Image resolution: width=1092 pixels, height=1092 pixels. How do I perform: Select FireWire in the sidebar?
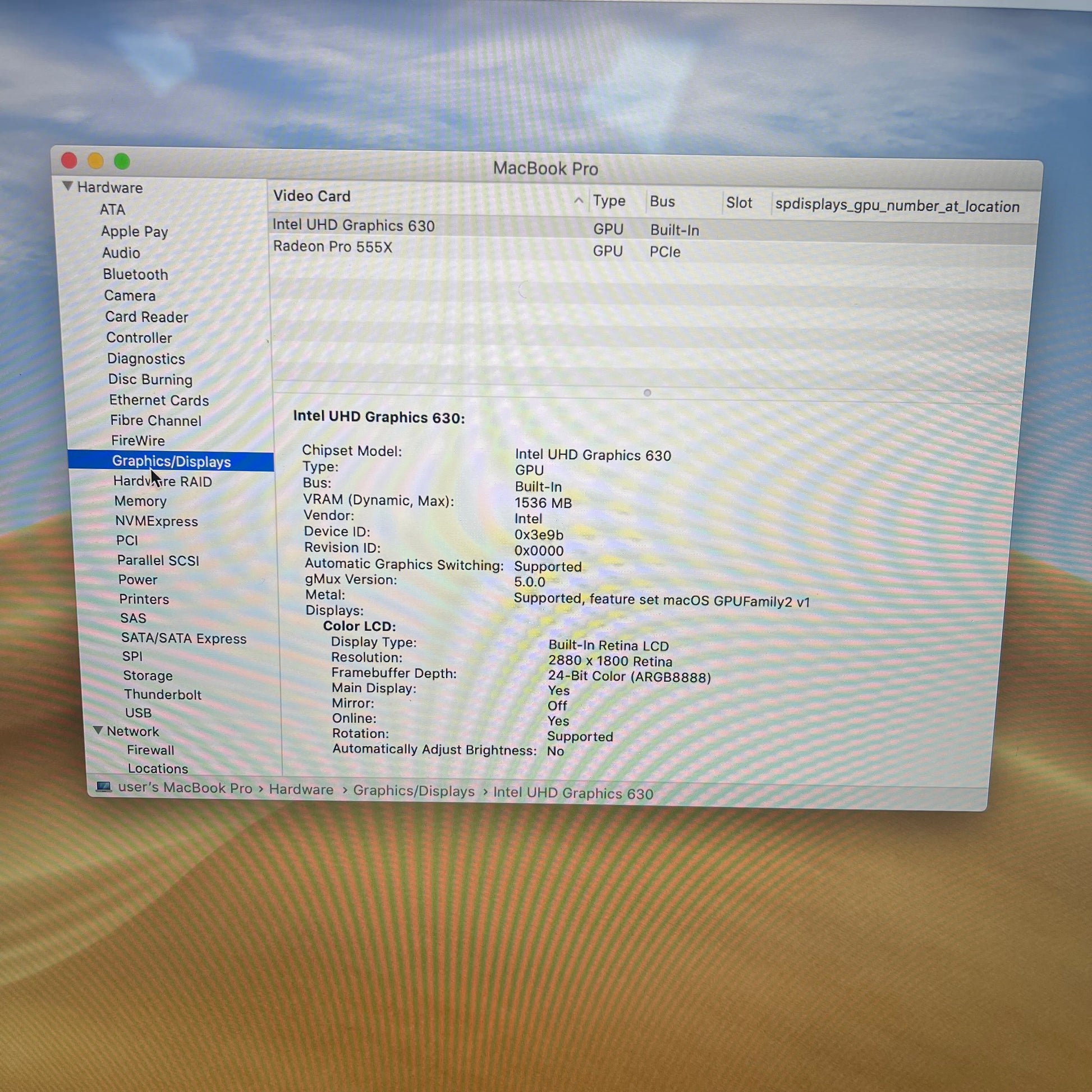[x=138, y=441]
